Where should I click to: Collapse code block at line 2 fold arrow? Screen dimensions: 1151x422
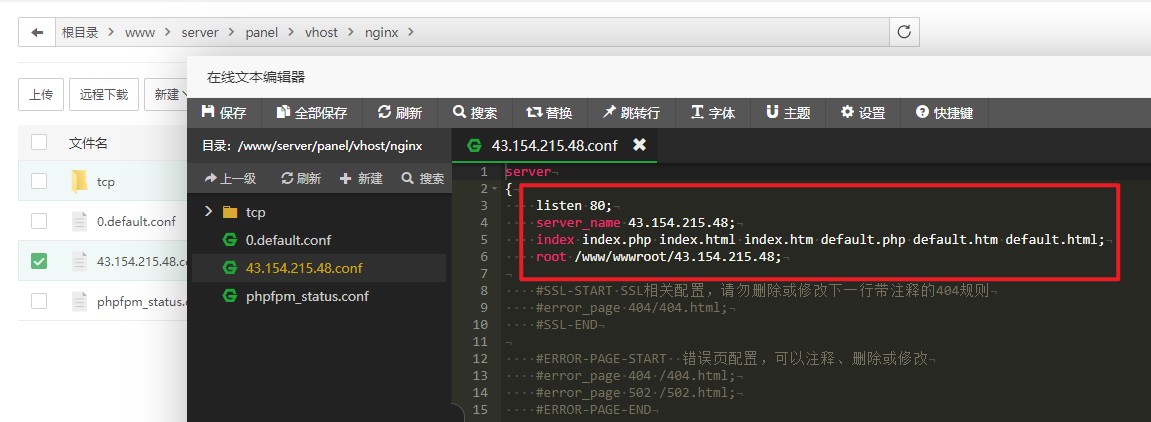coord(494,189)
